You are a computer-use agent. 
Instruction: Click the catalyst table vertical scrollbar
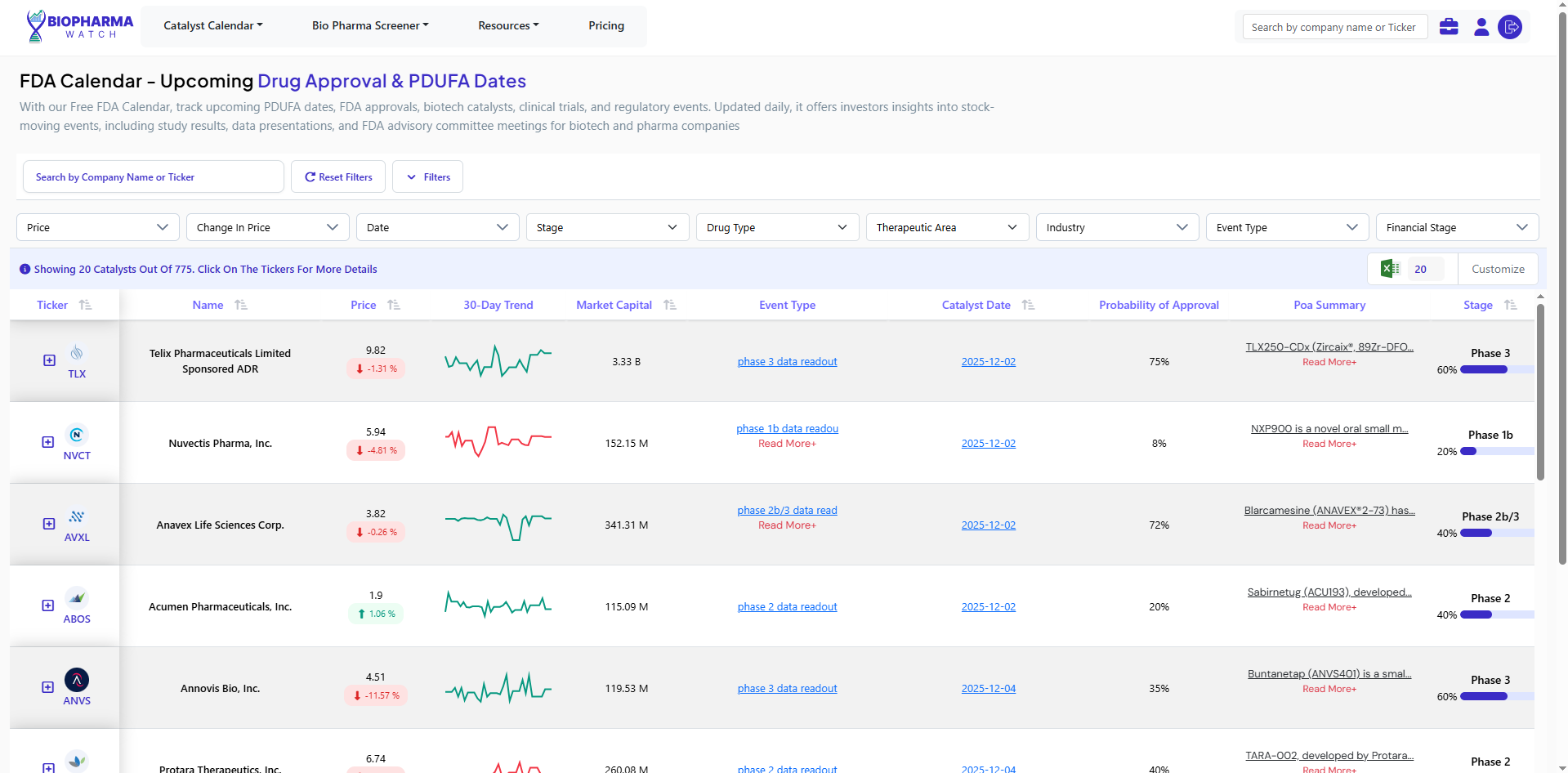1540,392
